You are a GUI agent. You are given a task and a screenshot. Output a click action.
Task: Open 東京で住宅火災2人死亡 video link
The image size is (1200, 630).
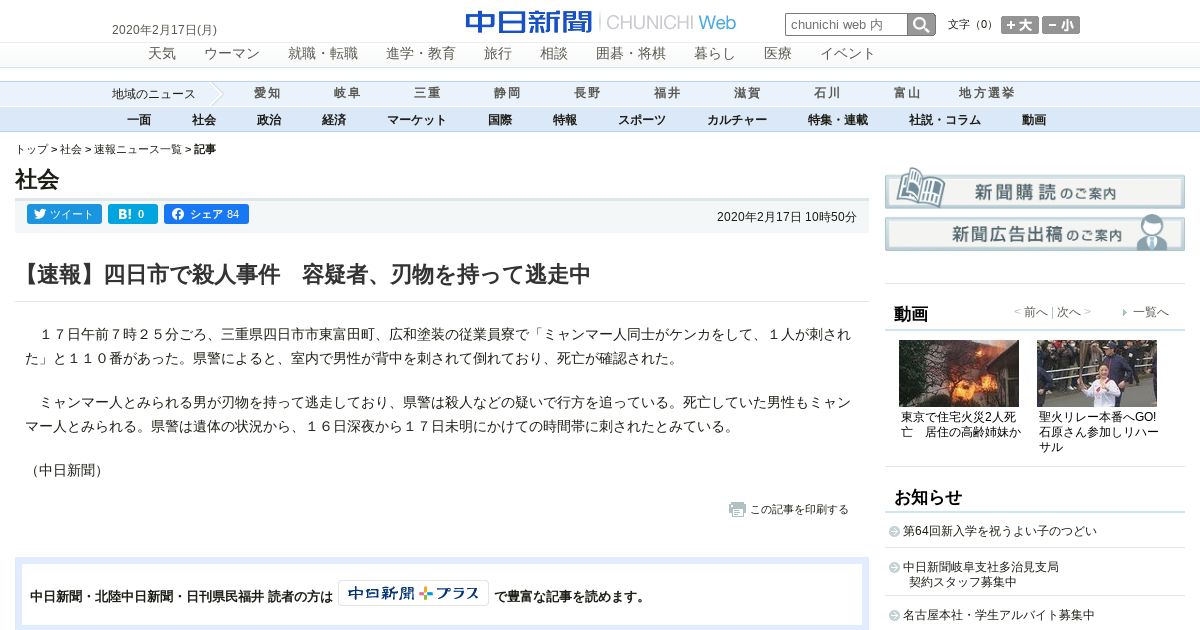click(x=961, y=424)
